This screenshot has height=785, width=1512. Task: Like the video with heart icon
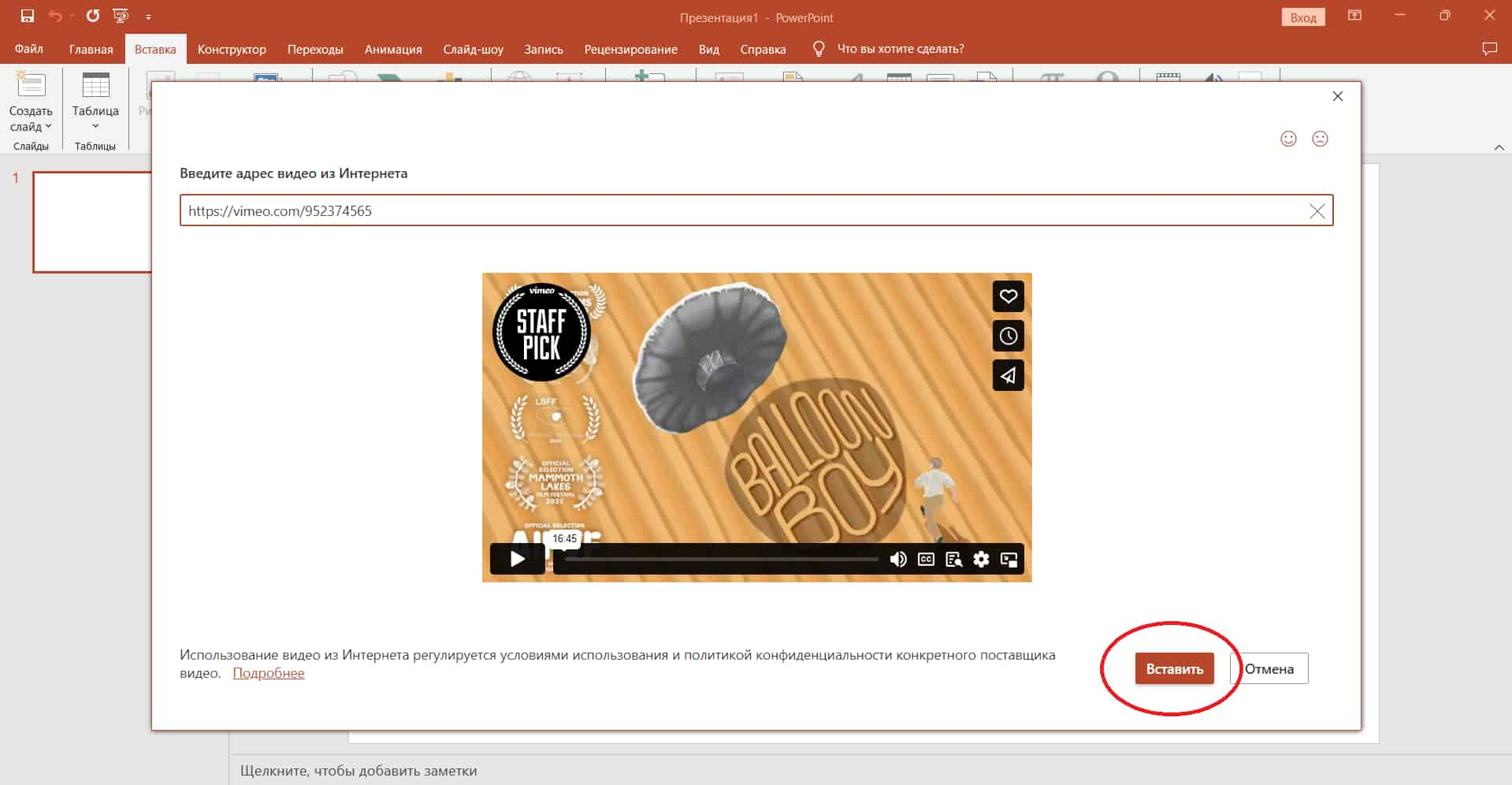(x=1008, y=296)
